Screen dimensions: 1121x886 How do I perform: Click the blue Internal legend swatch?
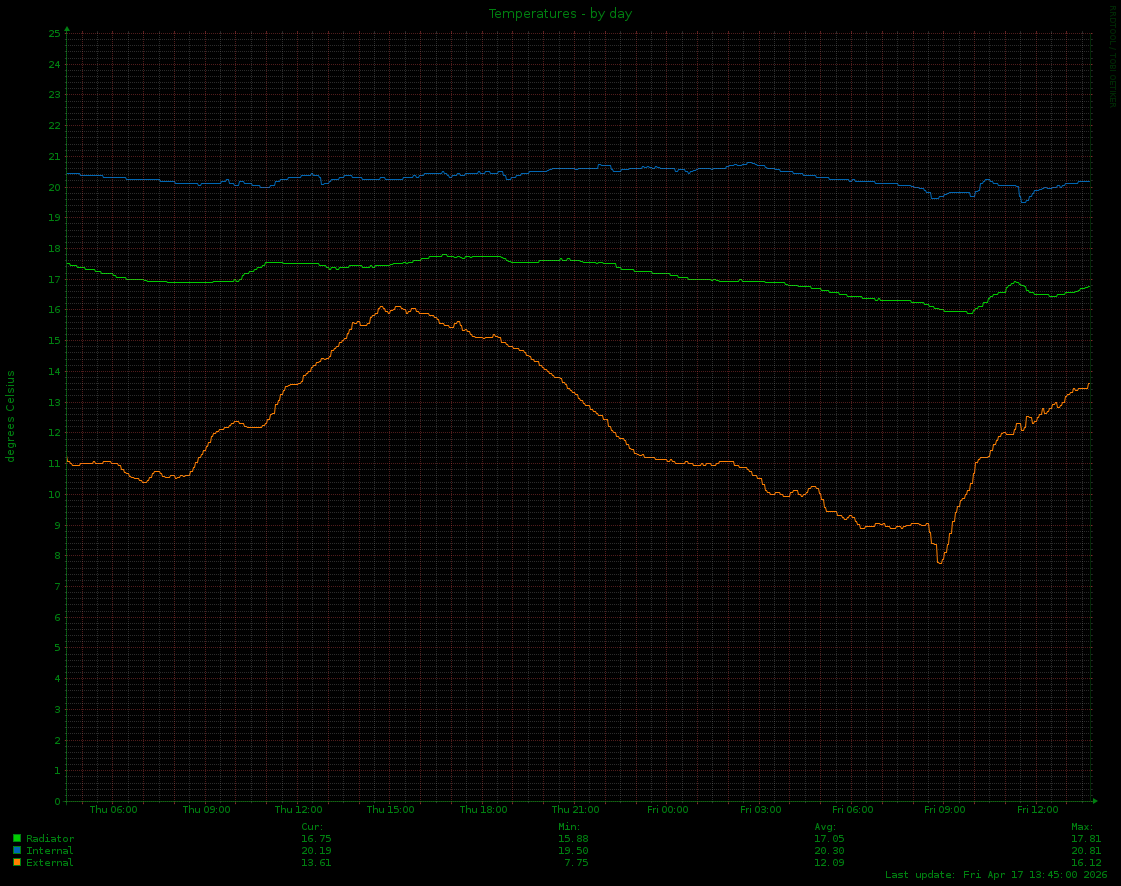(17, 850)
